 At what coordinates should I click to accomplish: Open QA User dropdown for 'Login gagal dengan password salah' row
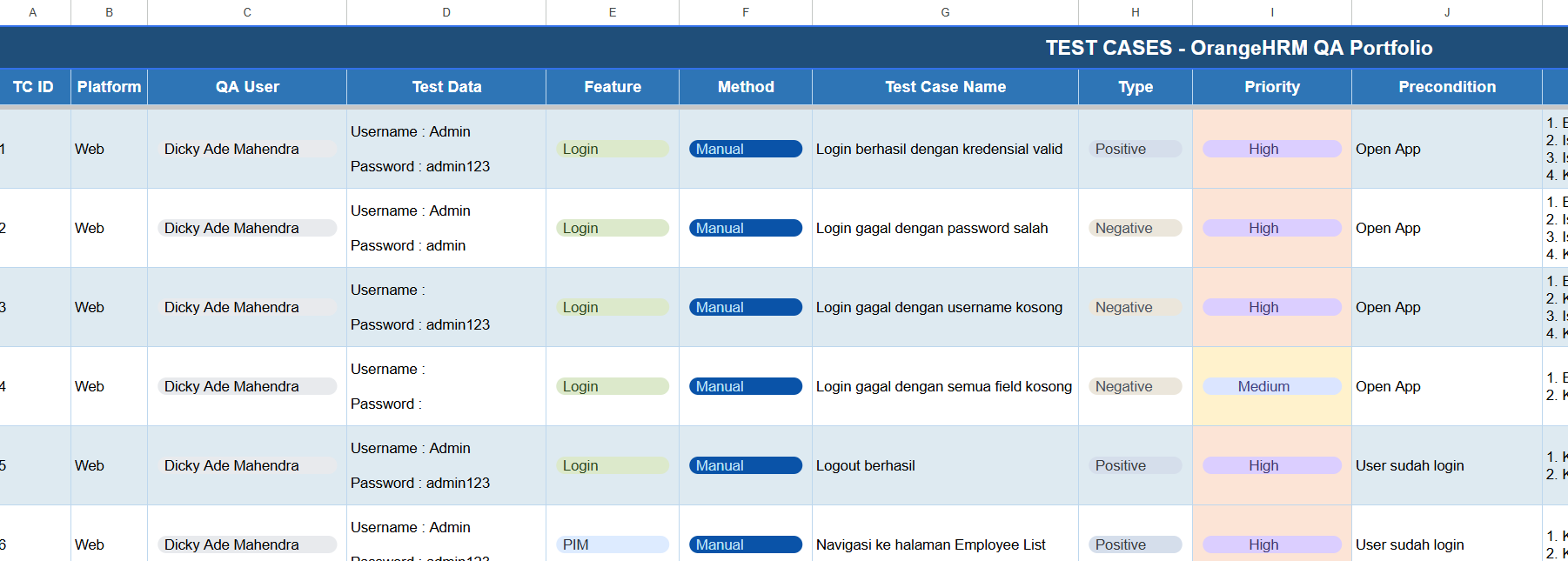pos(247,228)
